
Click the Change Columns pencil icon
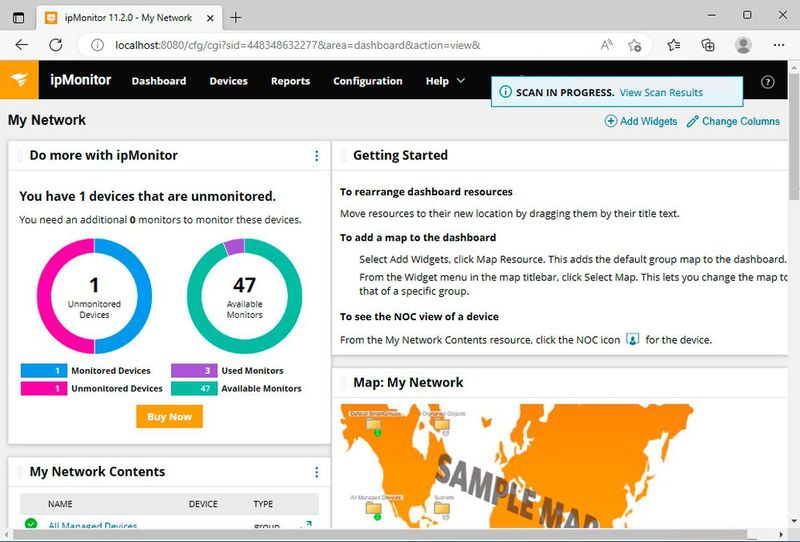coord(692,121)
